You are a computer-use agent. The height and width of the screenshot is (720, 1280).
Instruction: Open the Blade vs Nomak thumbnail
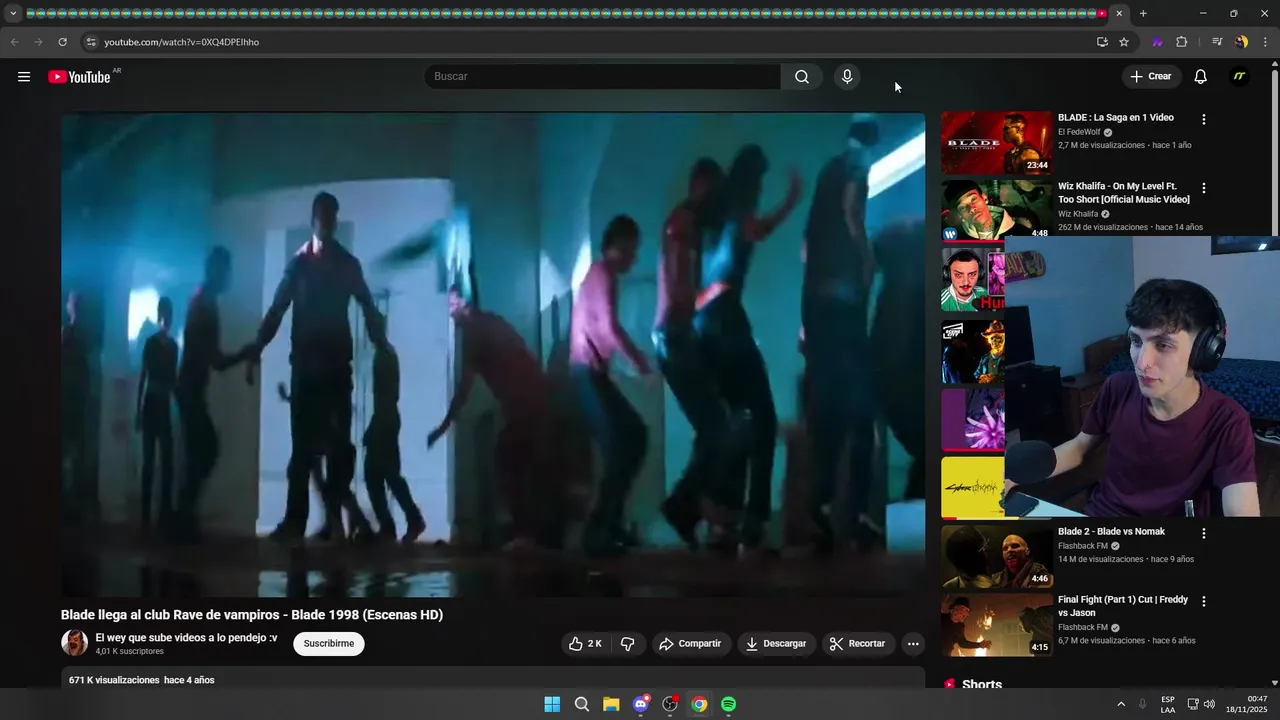pyautogui.click(x=996, y=556)
